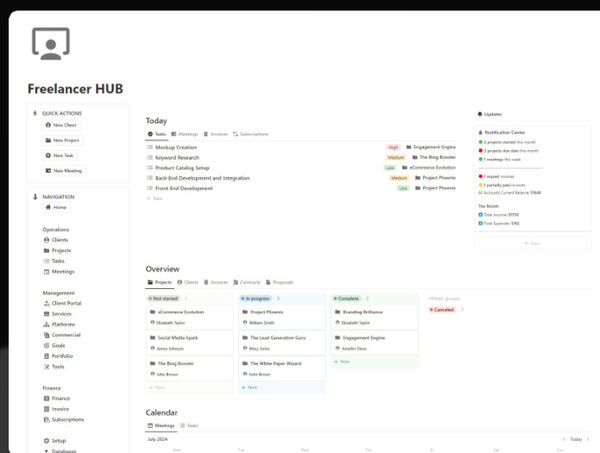The image size is (600, 453).
Task: Open The White Paper Wizard card
Action: point(282,368)
